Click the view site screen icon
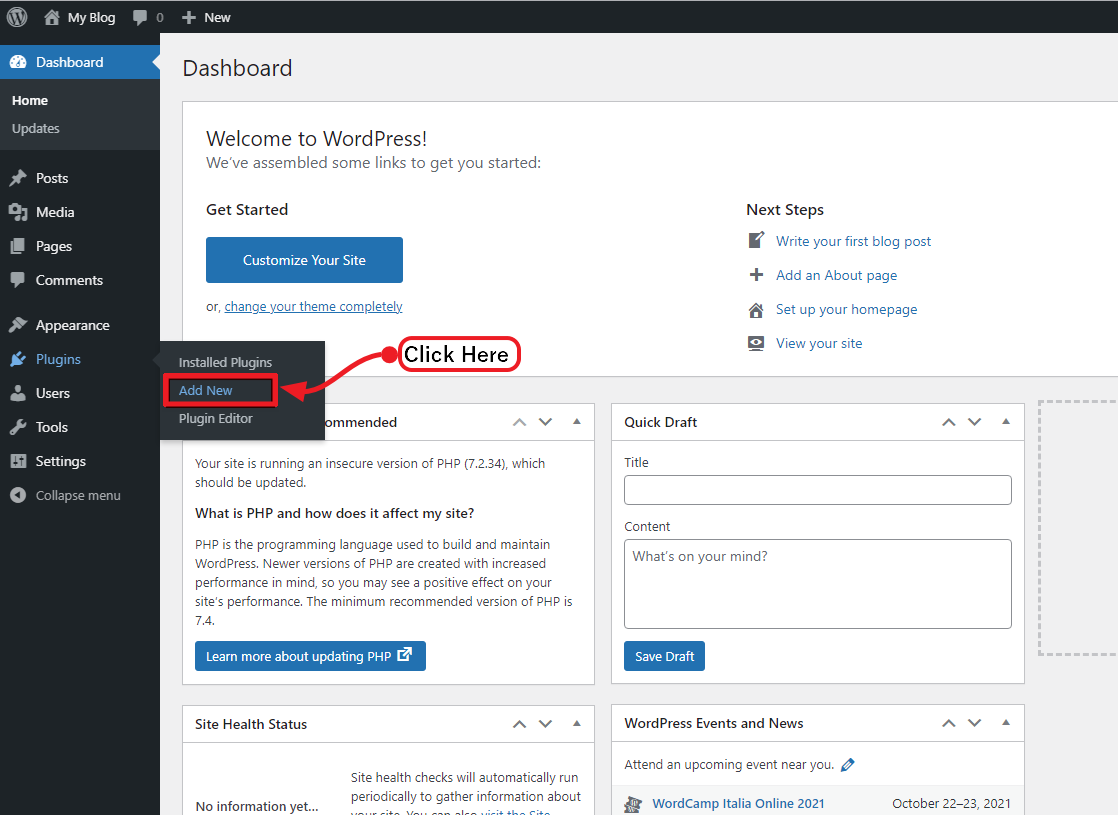The width and height of the screenshot is (1118, 815). (756, 343)
